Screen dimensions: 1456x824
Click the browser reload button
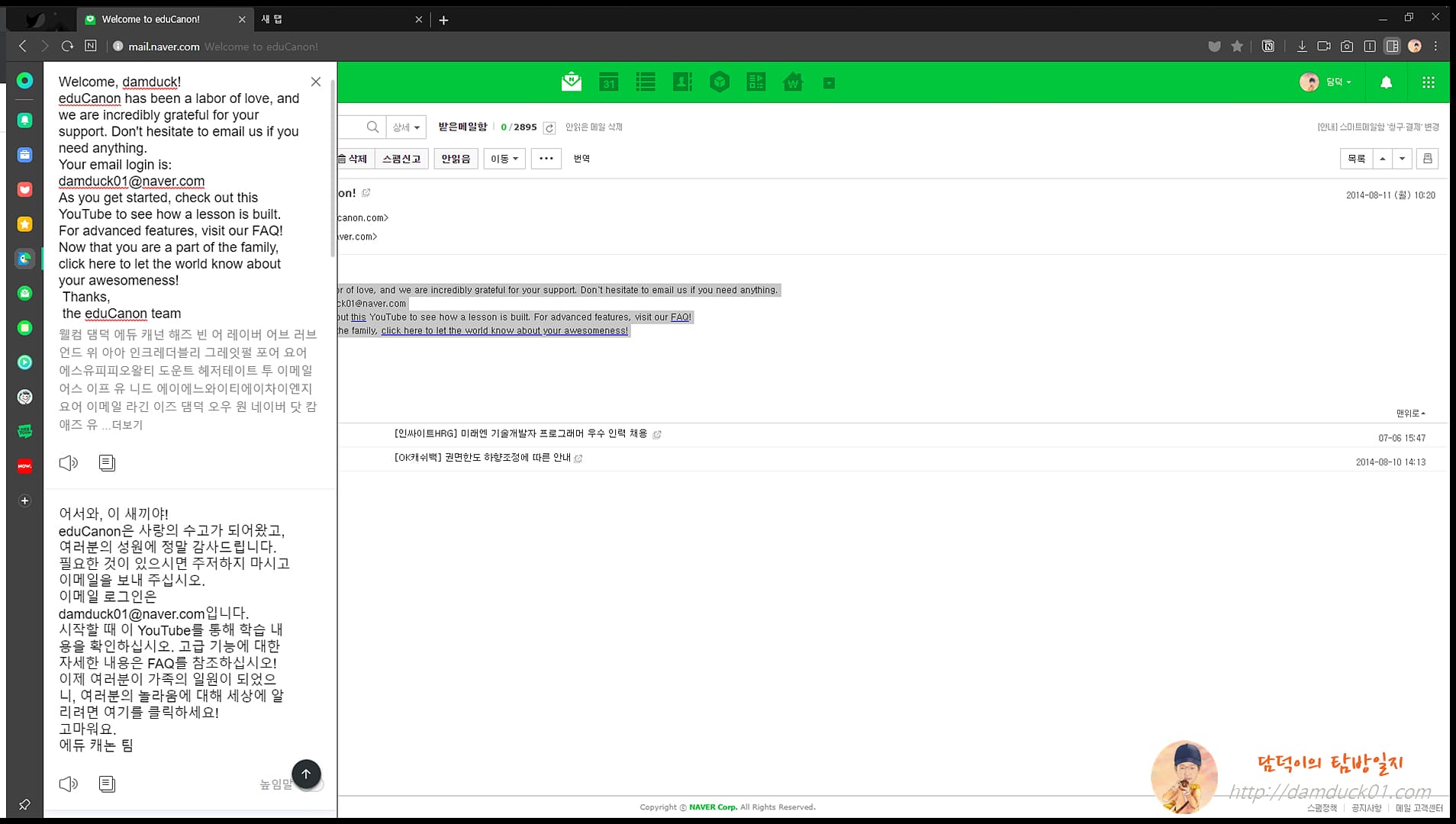pos(67,46)
